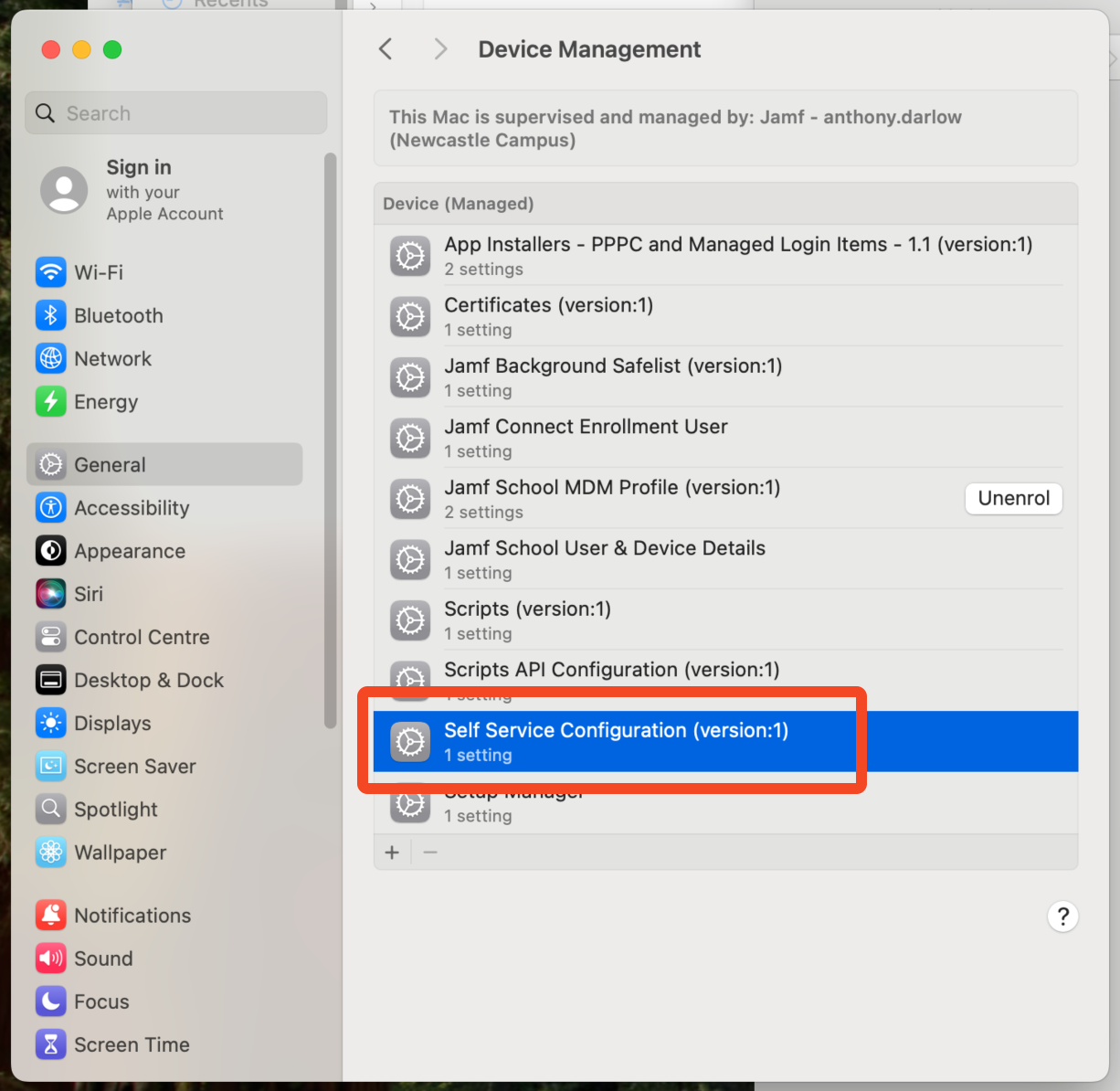Click the sidebar vertical scrollbar
Image resolution: width=1120 pixels, height=1091 pixels.
coord(330,441)
